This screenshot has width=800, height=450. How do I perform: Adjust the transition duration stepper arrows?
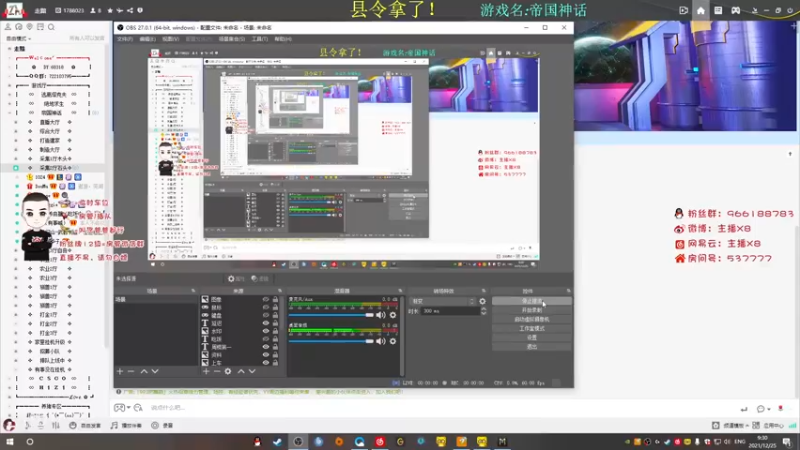pyautogui.click(x=483, y=311)
